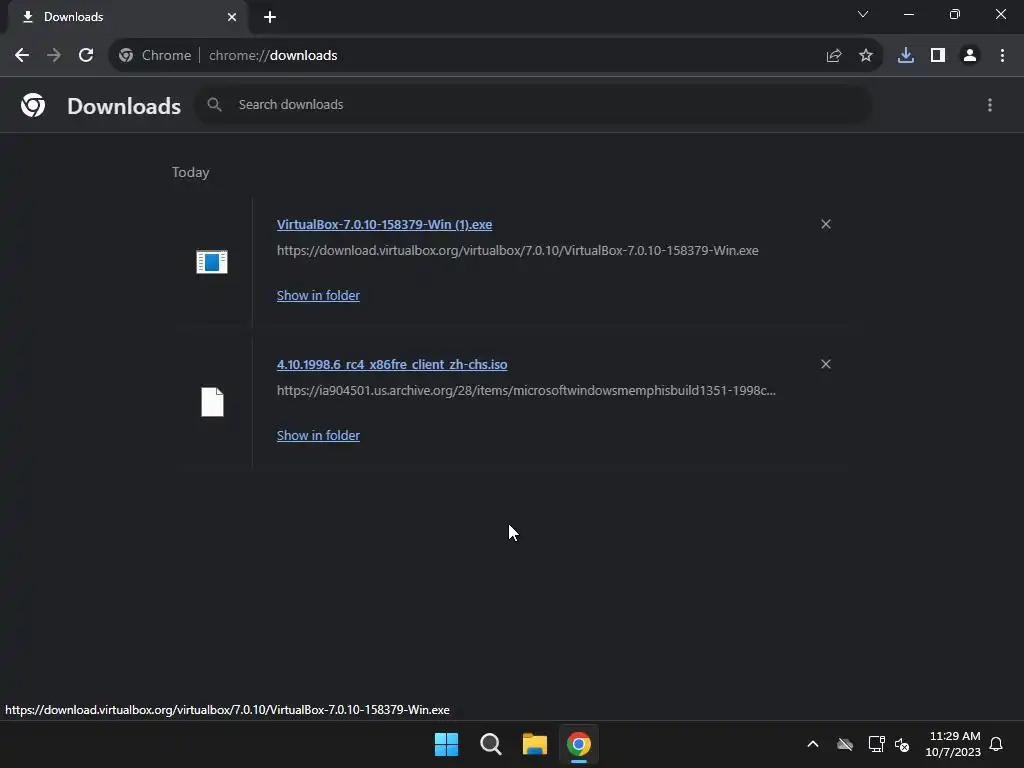
Task: Go back using the browser back arrow
Action: [22, 56]
